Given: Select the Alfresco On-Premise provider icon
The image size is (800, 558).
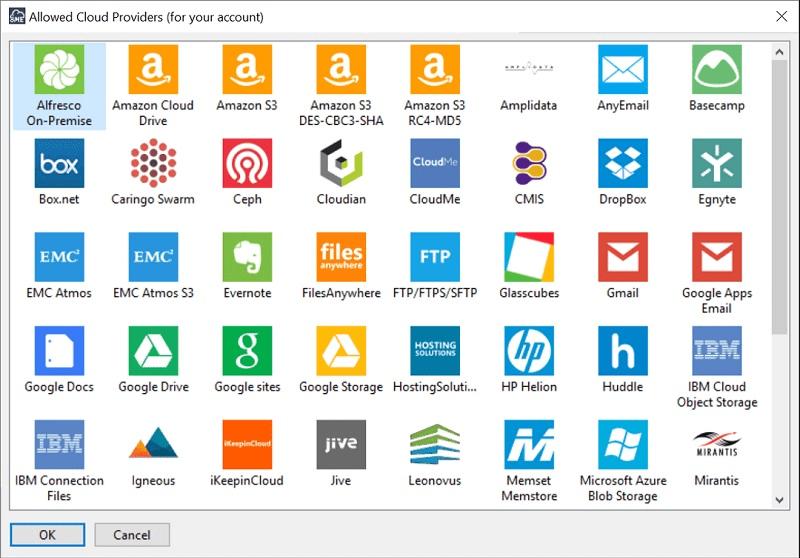Looking at the screenshot, I should tap(59, 69).
